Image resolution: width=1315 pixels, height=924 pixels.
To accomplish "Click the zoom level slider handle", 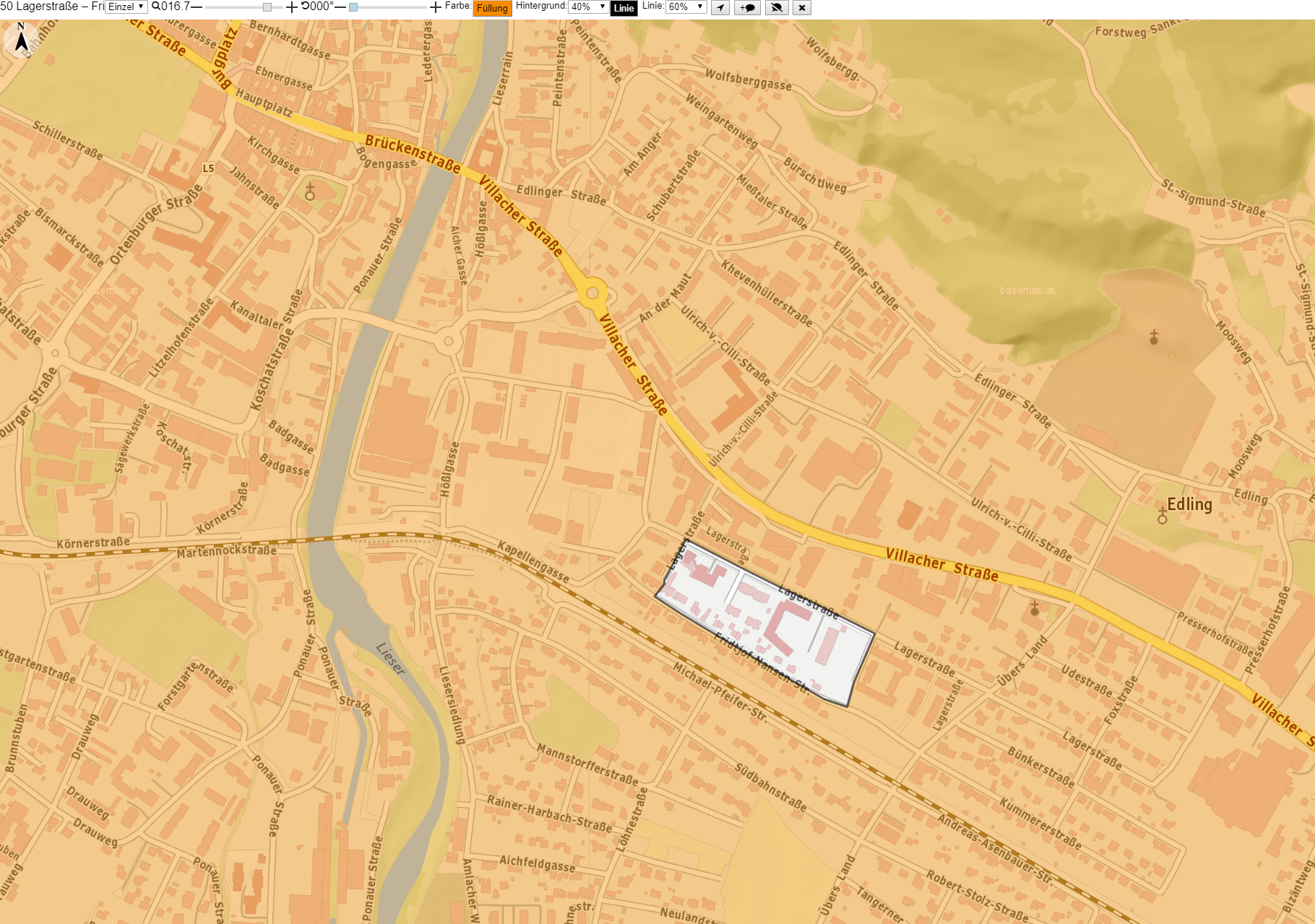I will [x=267, y=7].
